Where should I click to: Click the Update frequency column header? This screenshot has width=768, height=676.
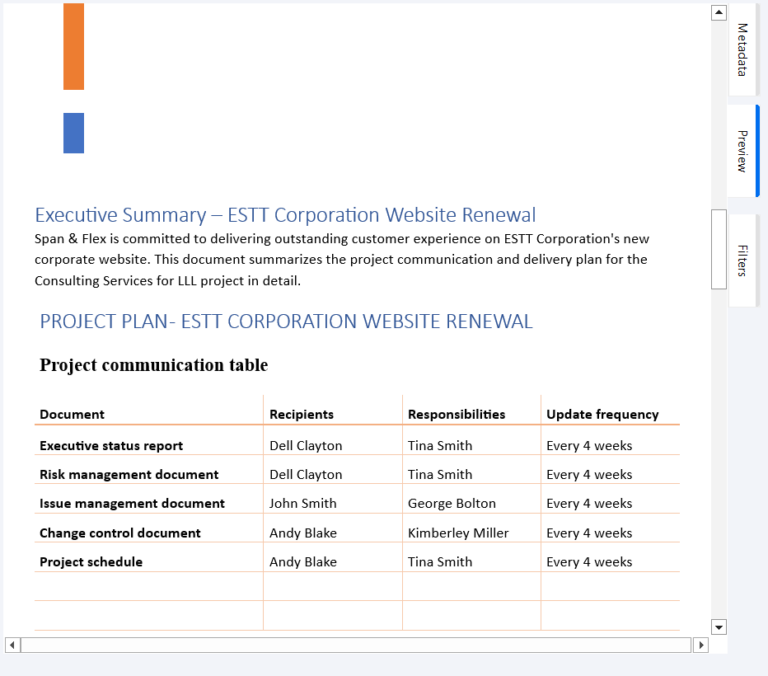click(x=602, y=414)
